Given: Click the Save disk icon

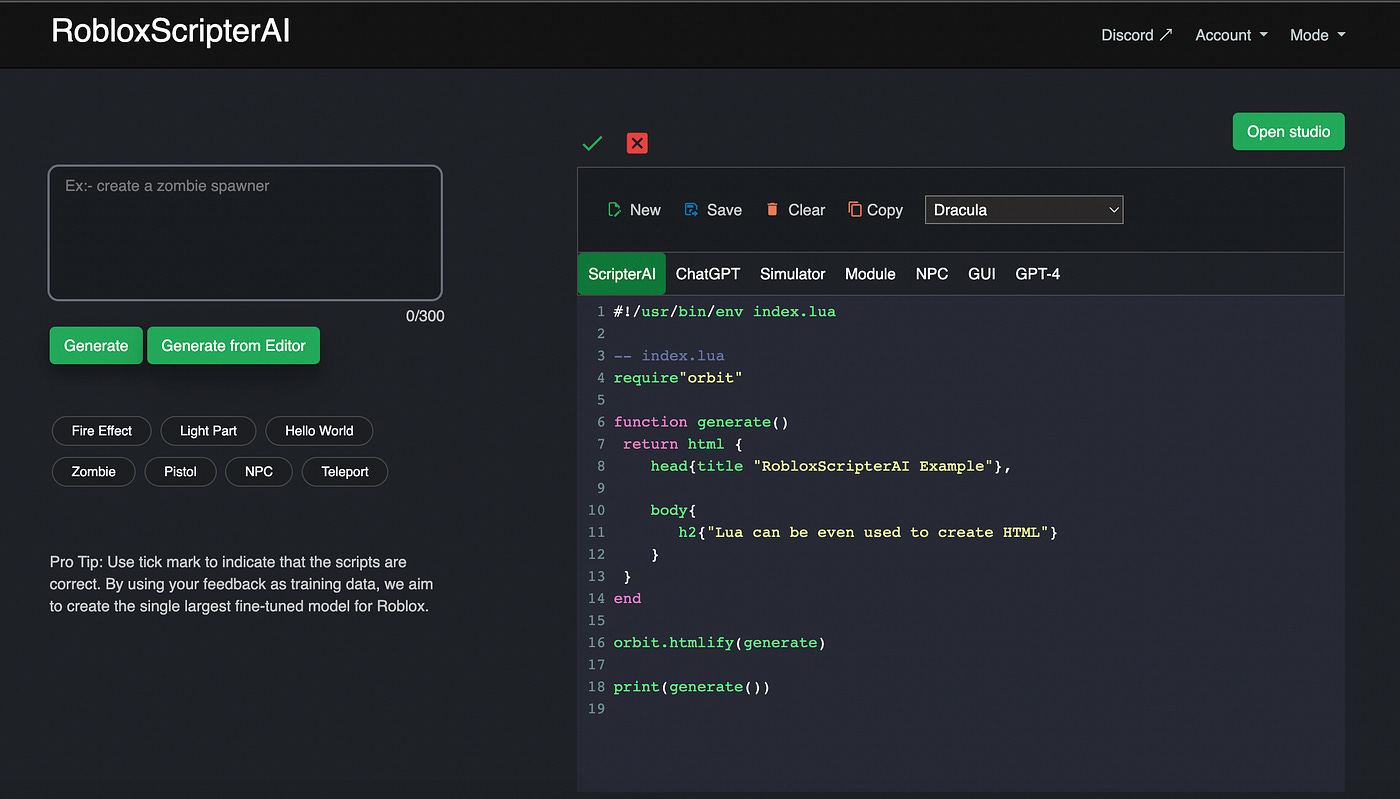Looking at the screenshot, I should point(691,210).
